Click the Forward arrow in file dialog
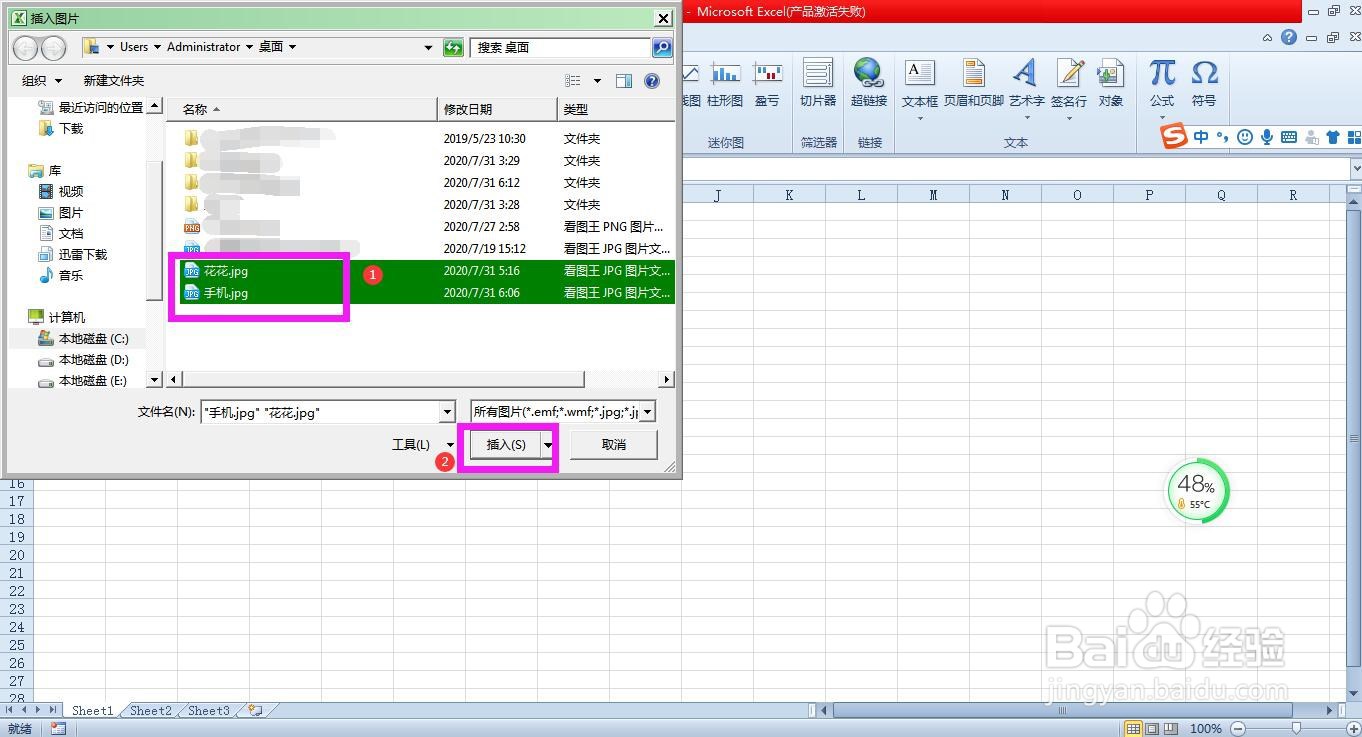Screen dimensions: 1362x737 [53, 47]
